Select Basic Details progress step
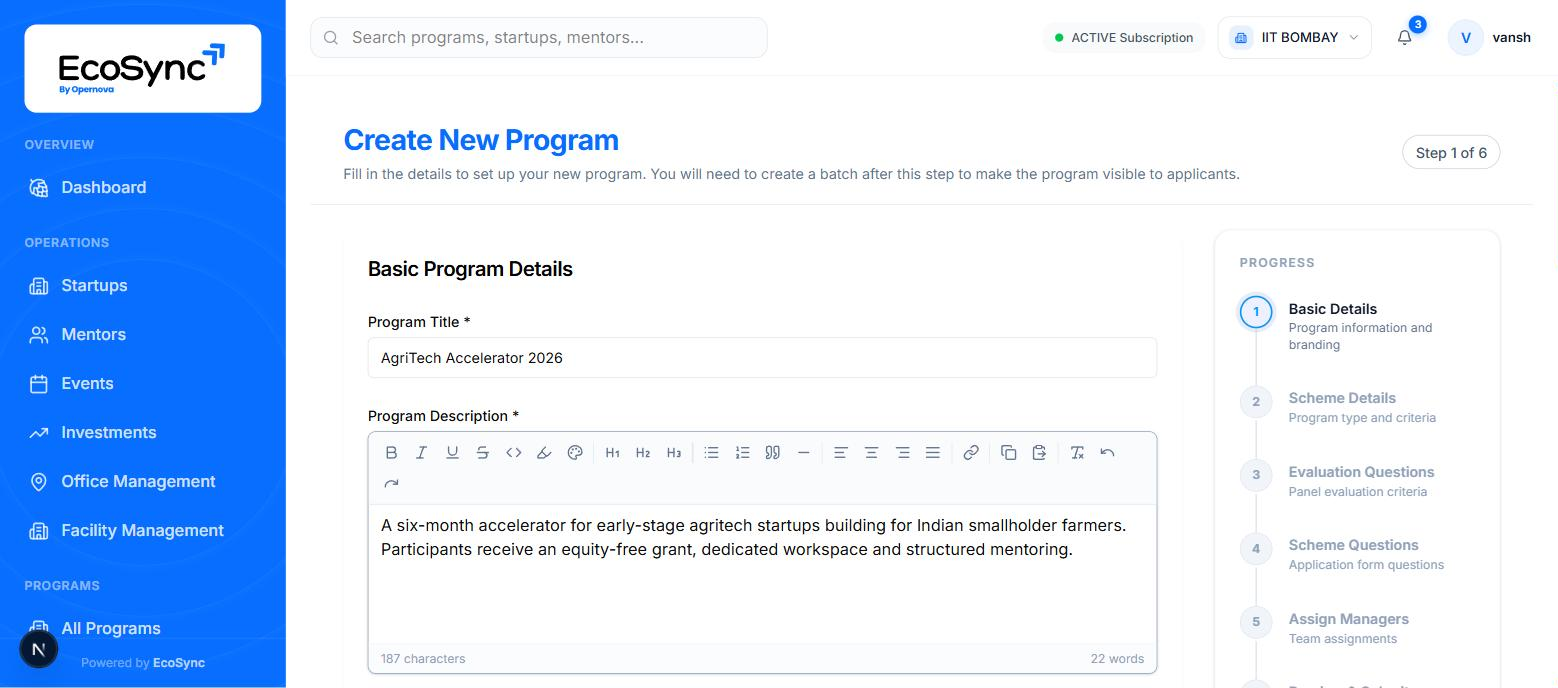The image size is (1558, 688). [x=1356, y=326]
